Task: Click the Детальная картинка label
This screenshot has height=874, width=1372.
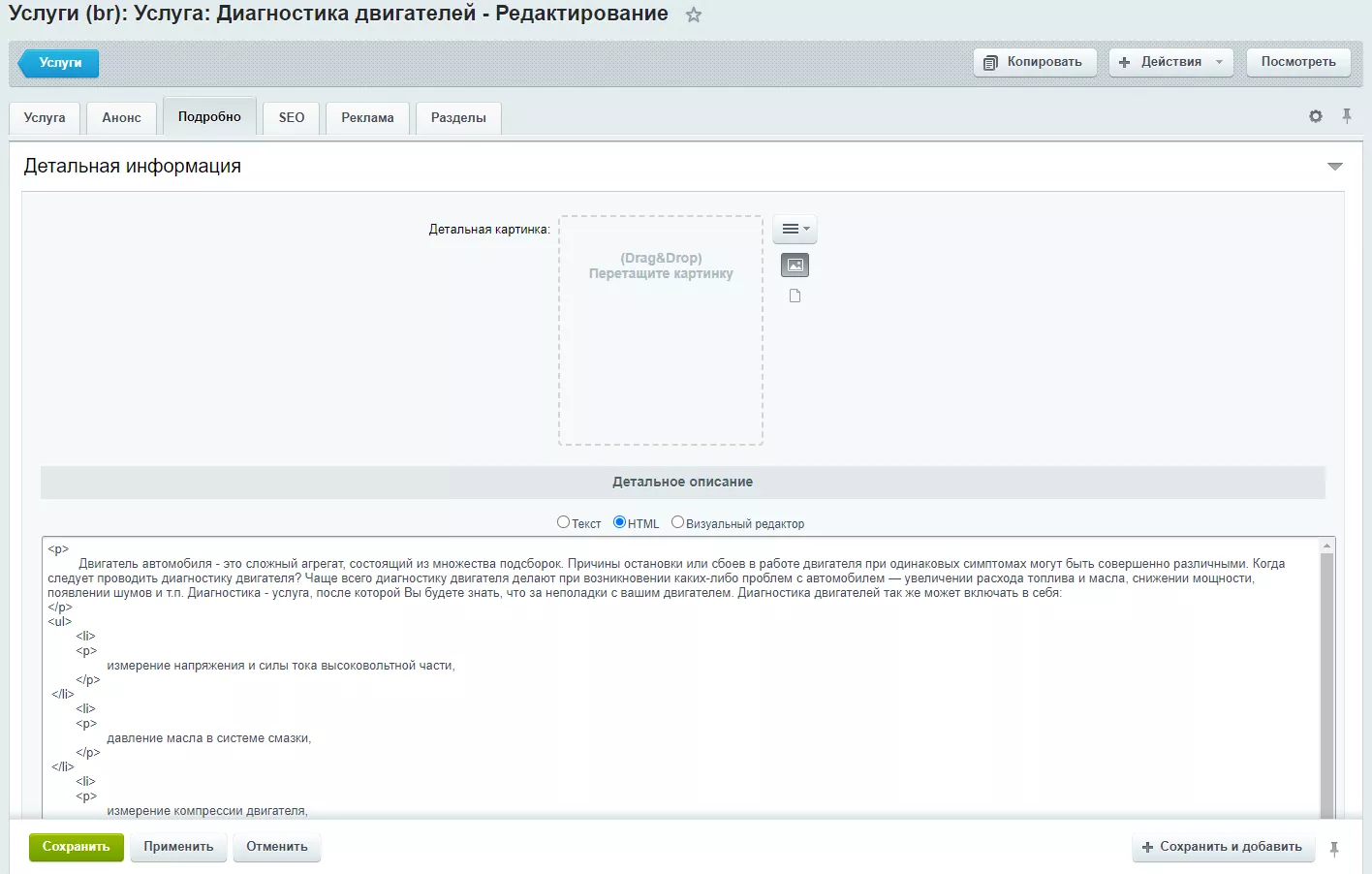Action: coord(489,230)
